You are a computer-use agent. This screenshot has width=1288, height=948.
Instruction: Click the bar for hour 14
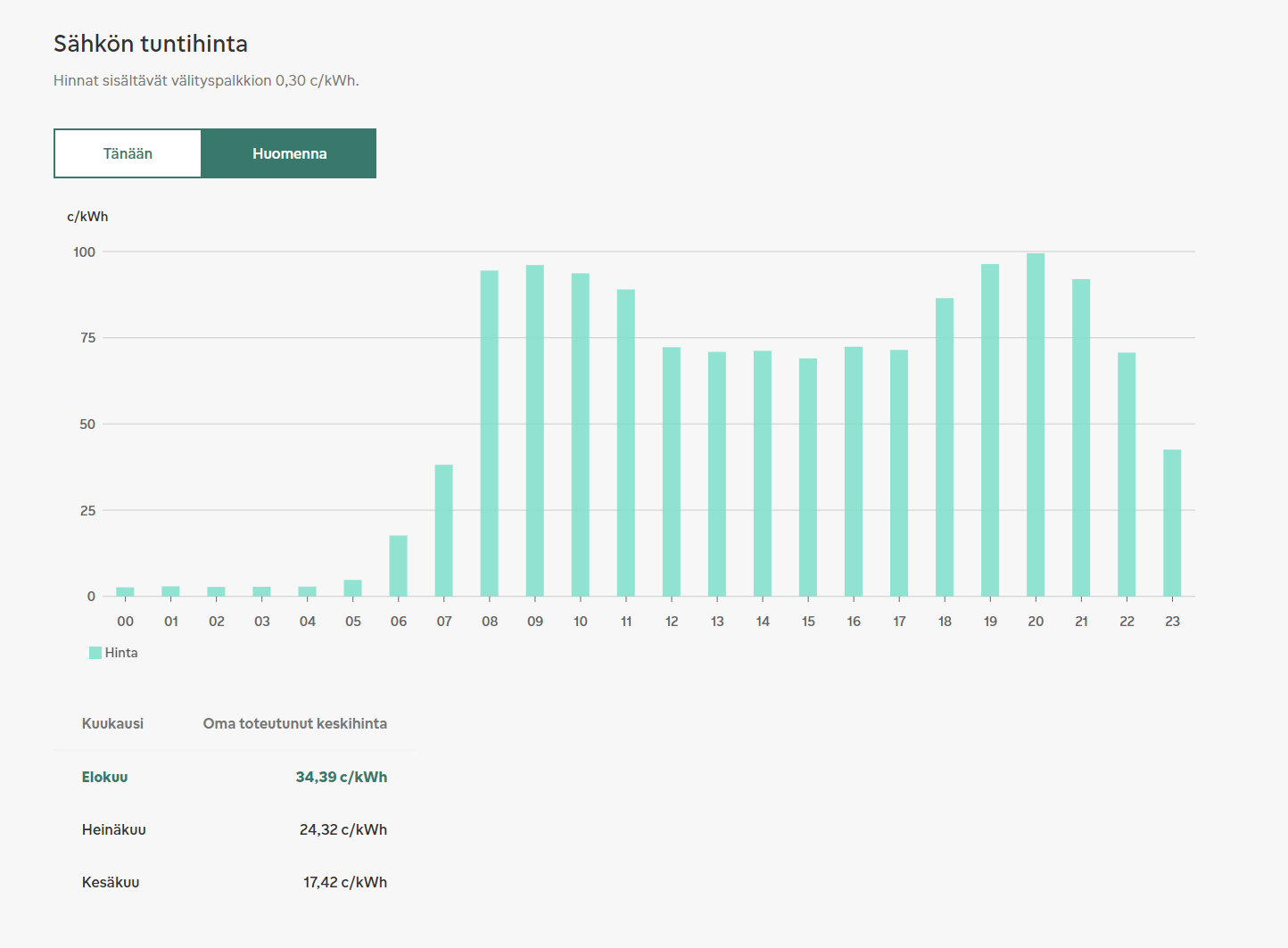[x=763, y=474]
